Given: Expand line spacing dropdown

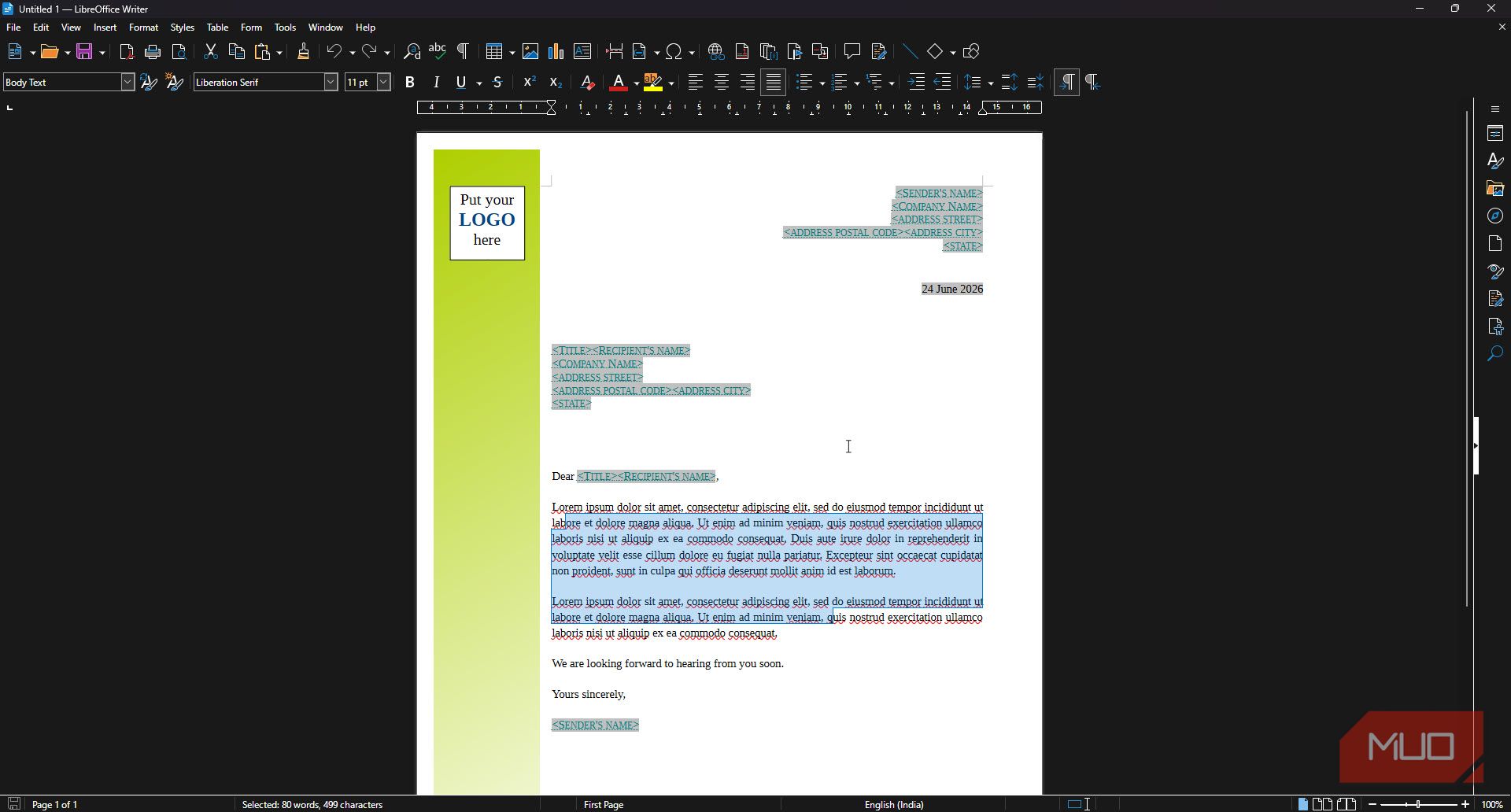Looking at the screenshot, I should 990,83.
